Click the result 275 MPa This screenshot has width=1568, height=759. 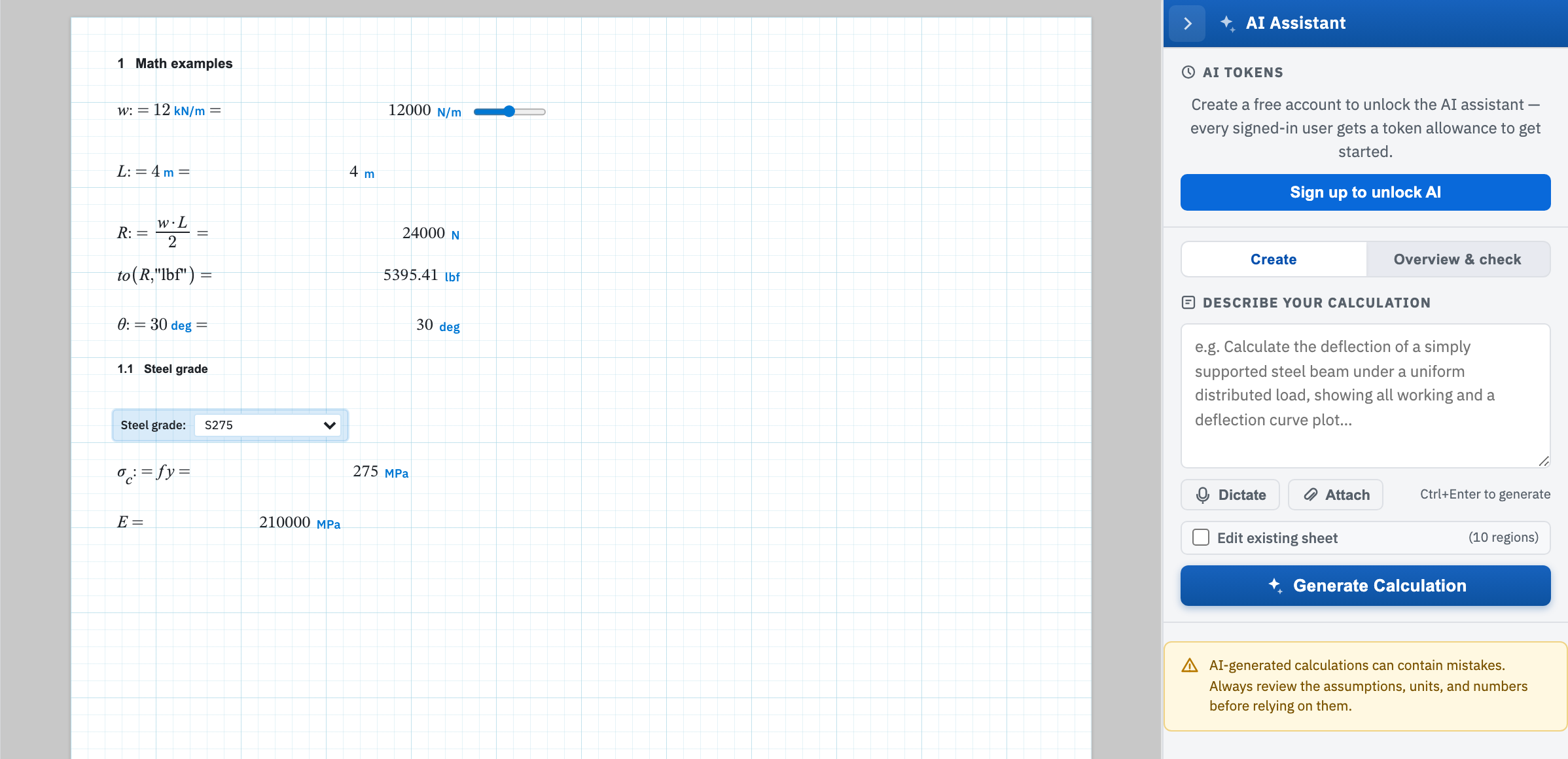click(380, 472)
